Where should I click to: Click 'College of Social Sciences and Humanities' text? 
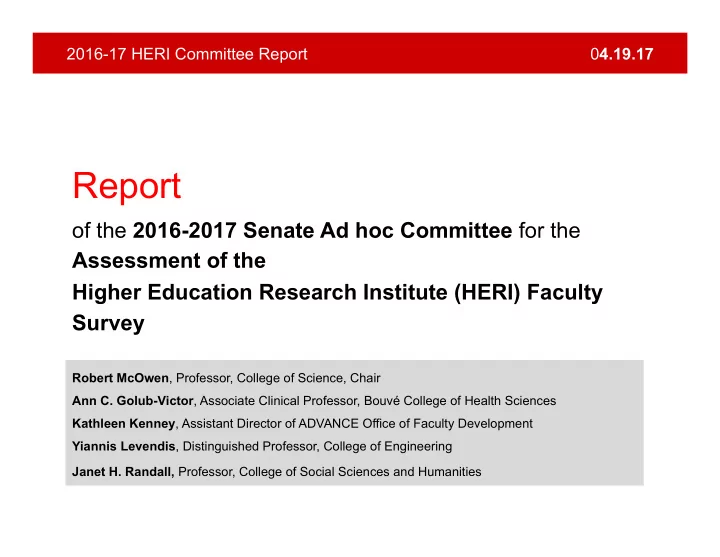[360, 472]
